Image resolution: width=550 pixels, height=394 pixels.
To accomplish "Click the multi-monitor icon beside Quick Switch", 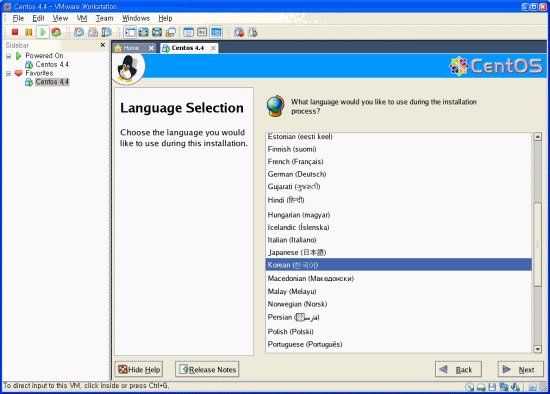I will click(x=171, y=32).
